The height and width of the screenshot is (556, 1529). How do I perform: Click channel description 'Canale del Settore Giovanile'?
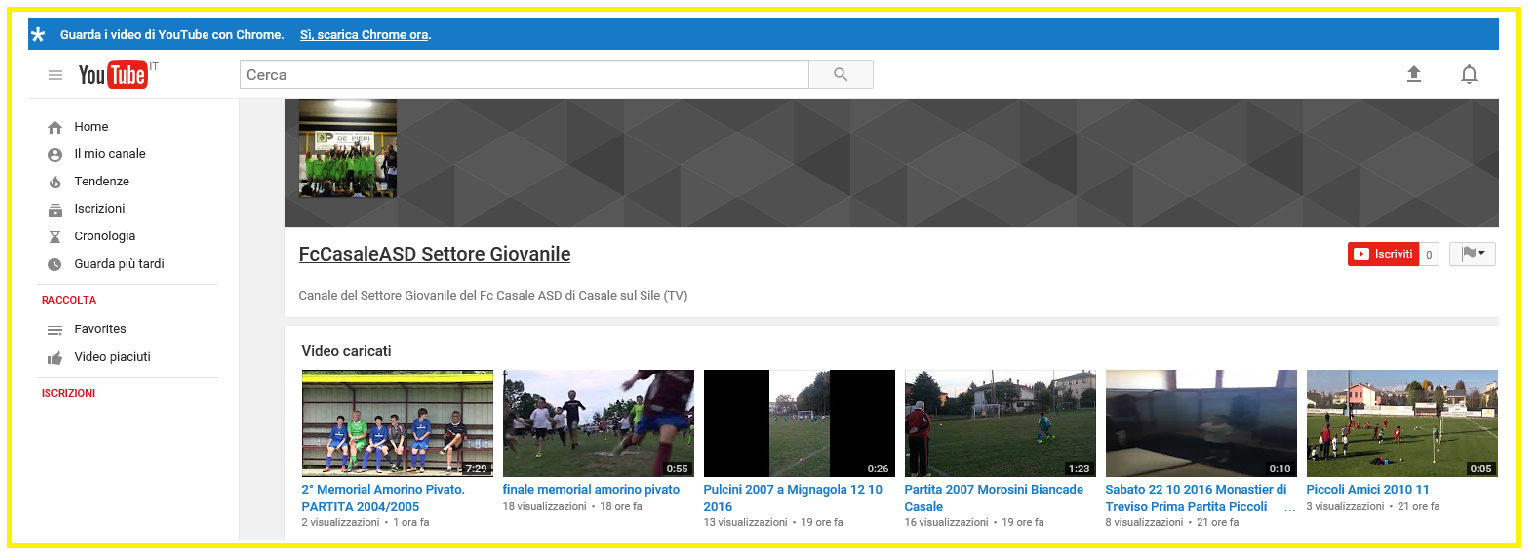coord(493,296)
